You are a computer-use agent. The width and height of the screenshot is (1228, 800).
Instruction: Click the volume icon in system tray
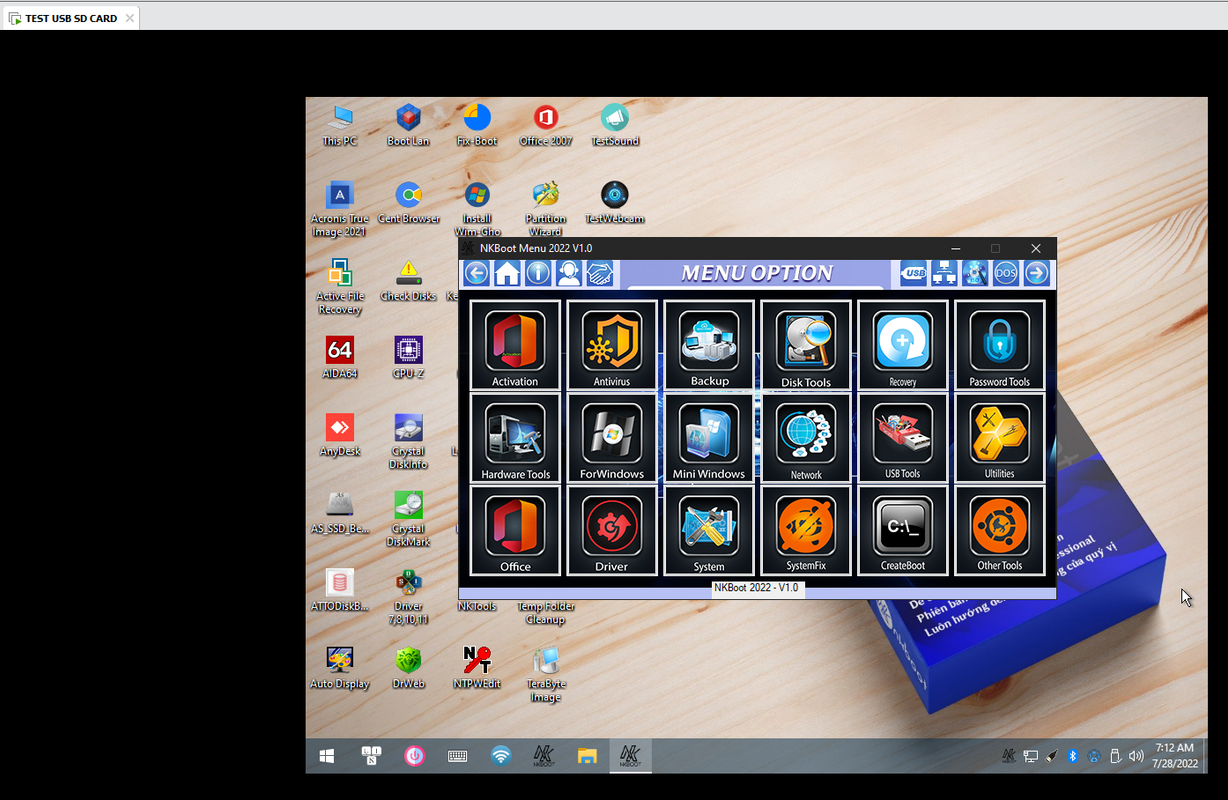(x=1136, y=757)
